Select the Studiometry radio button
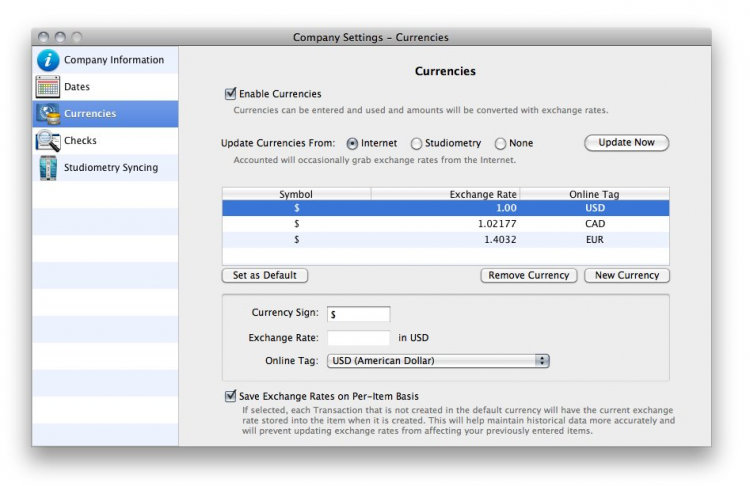Viewport: 750px width, 486px height. point(416,144)
